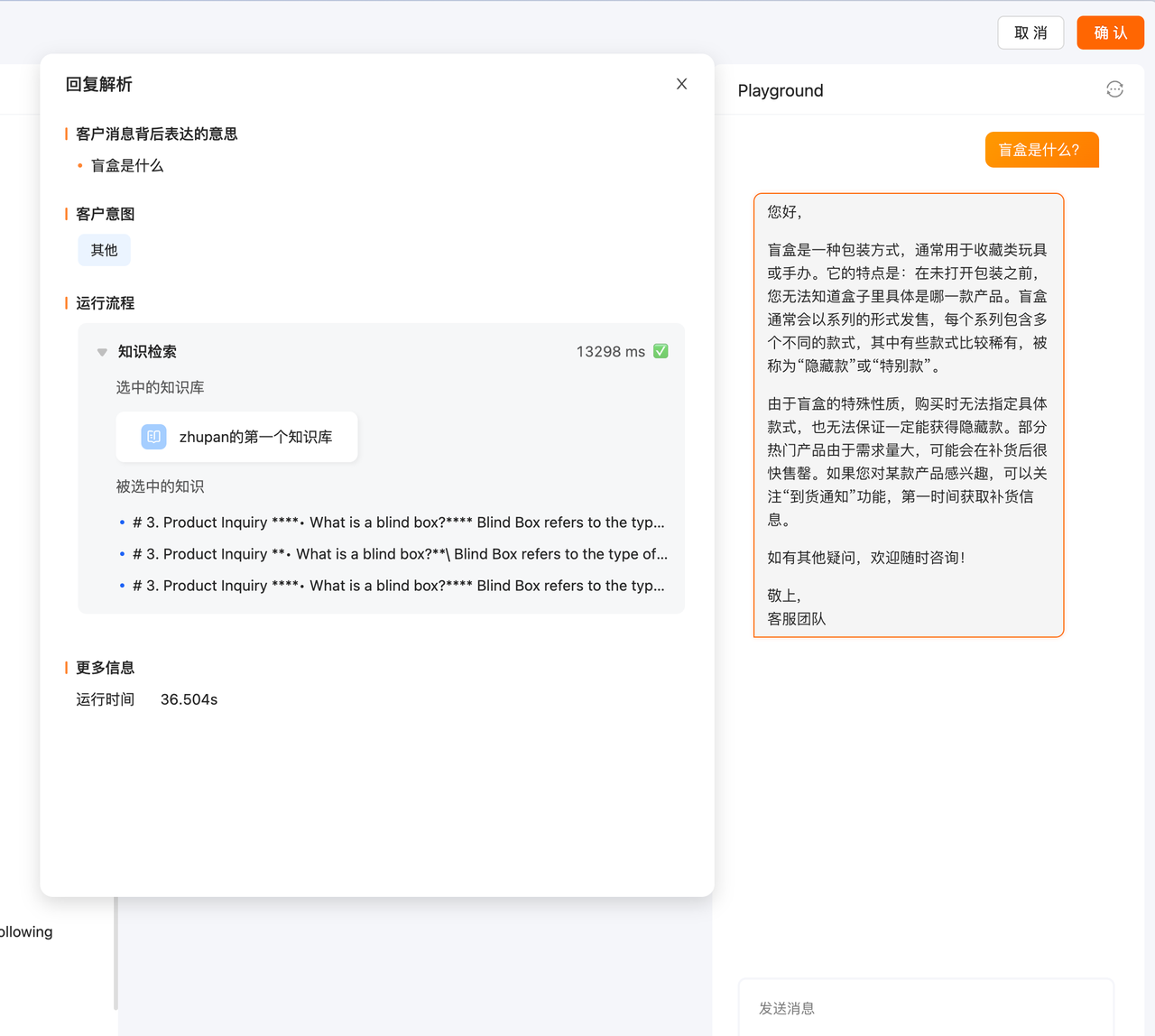The width and height of the screenshot is (1155, 1036).
Task: Click the 客户意图 heading
Action: (105, 214)
